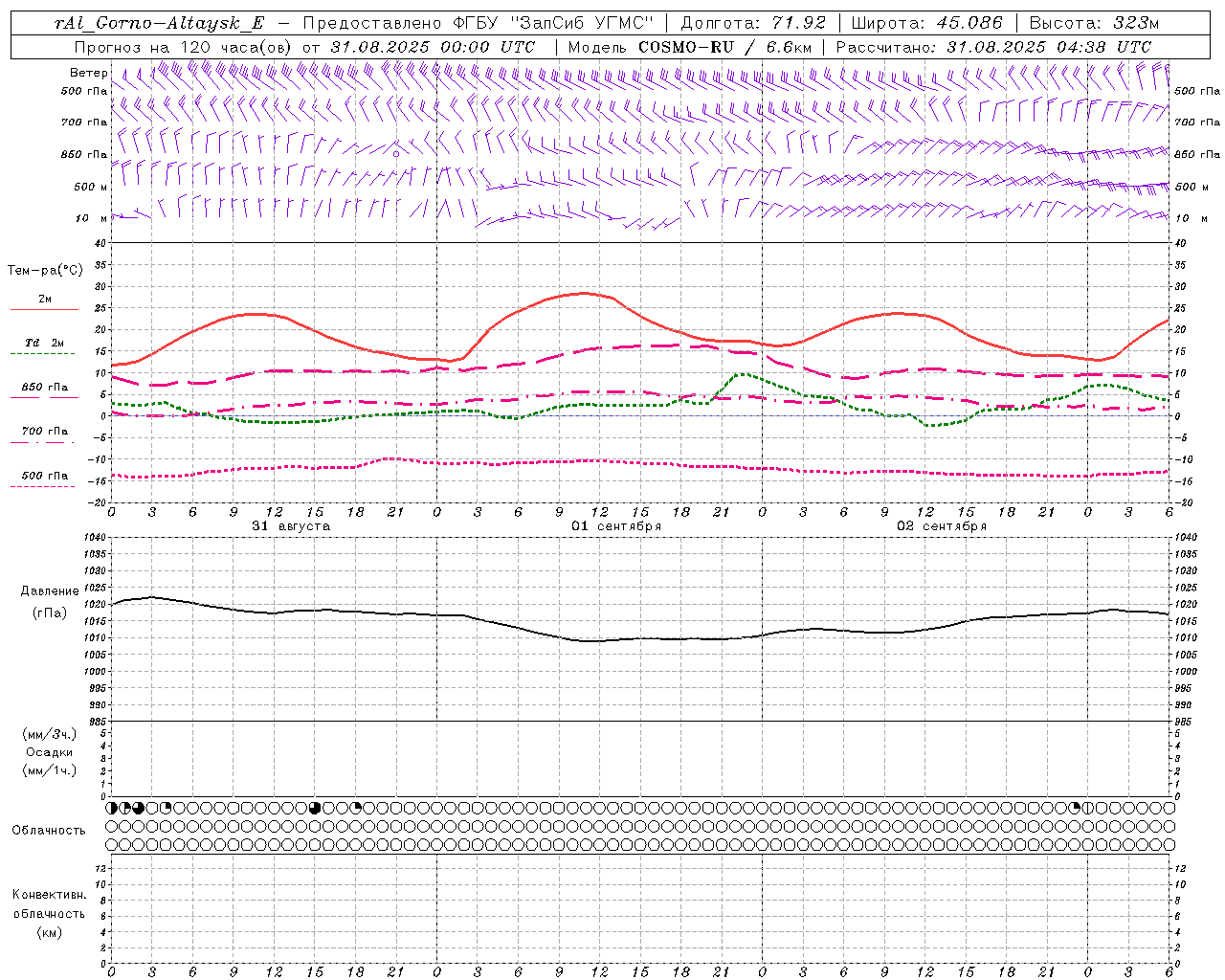Select the Широта: 45.086 header field

point(926,24)
